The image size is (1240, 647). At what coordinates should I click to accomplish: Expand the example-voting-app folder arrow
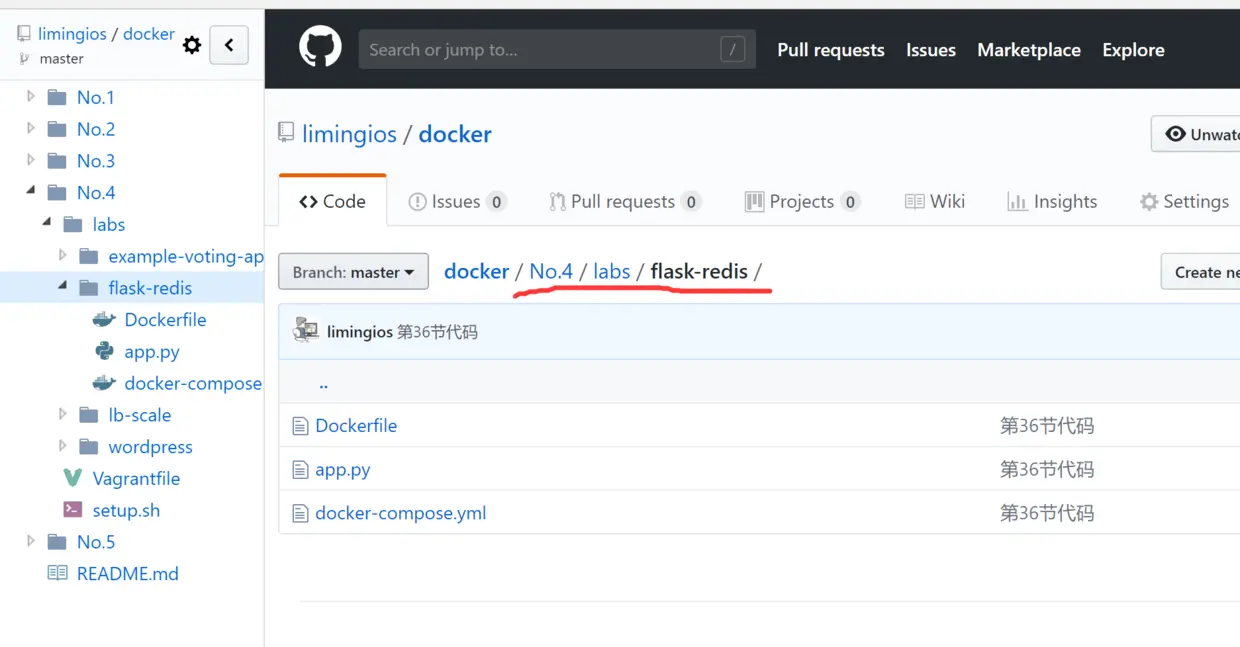point(63,256)
